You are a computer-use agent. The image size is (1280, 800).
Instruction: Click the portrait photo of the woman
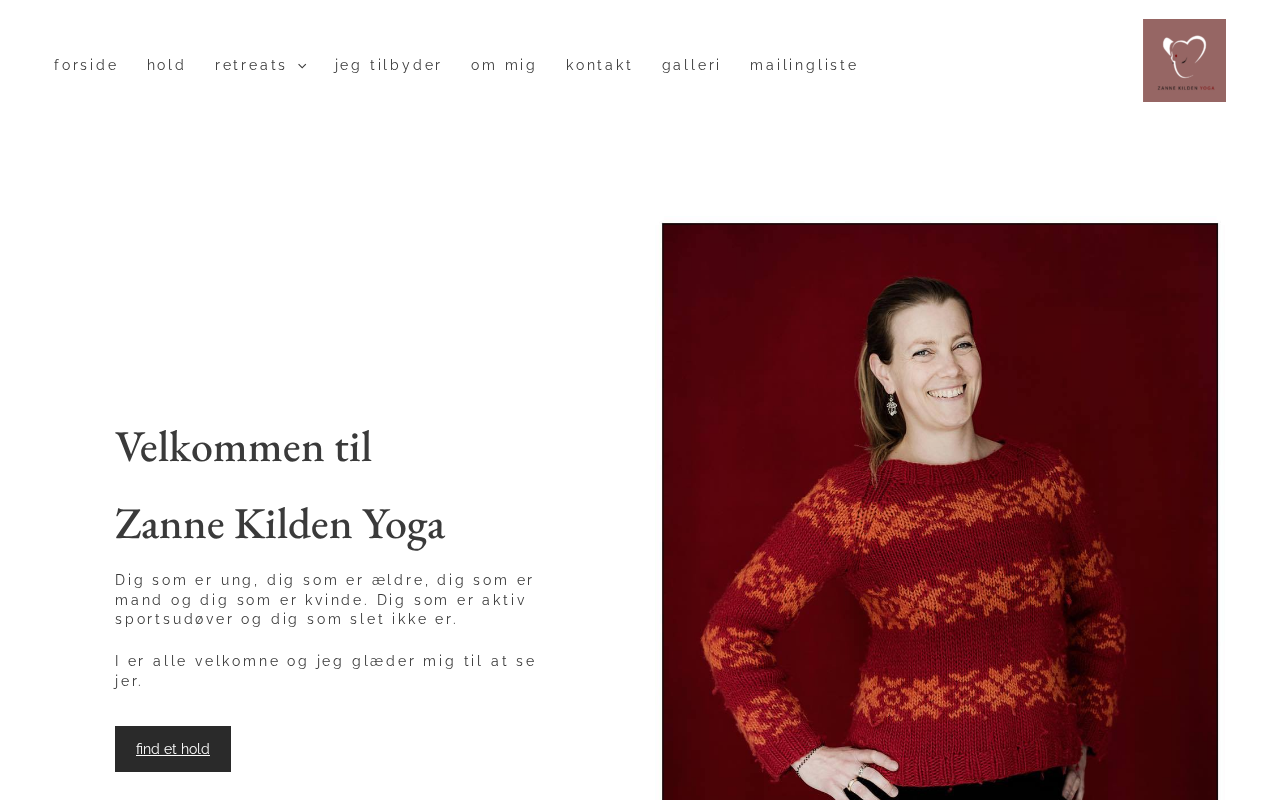coord(940,511)
